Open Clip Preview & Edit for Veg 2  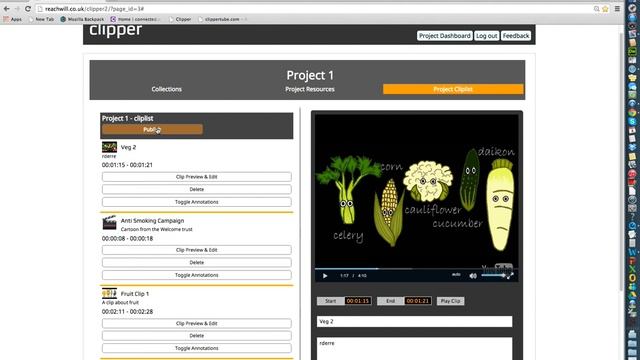197,177
